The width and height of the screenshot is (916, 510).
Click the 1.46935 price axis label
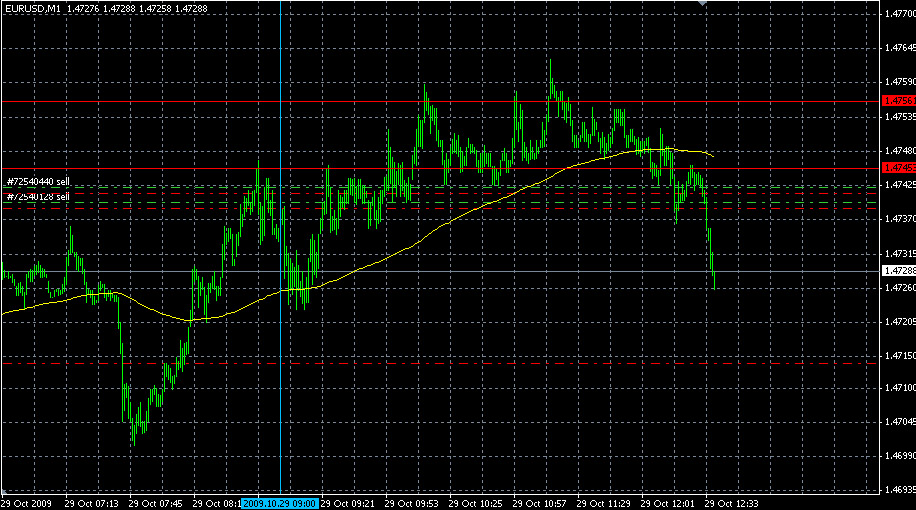(899, 491)
